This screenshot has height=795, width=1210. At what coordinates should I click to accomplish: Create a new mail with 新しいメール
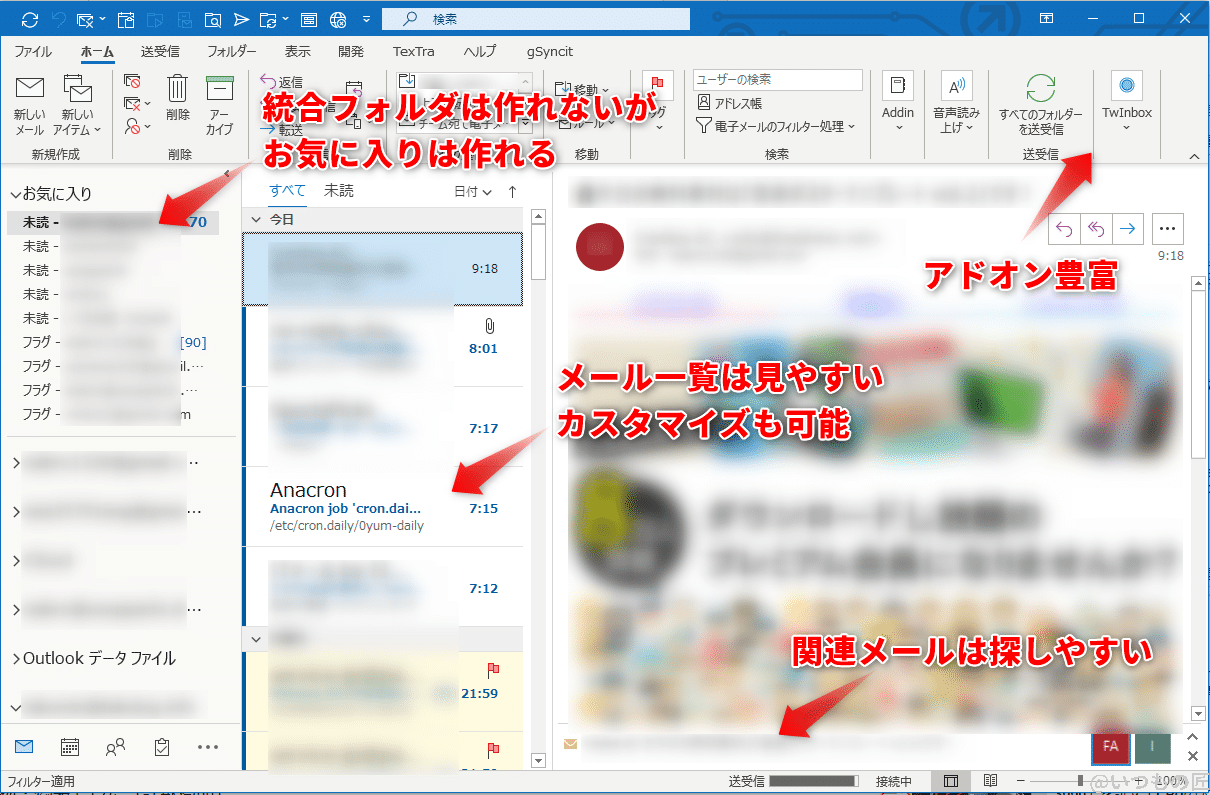(x=29, y=105)
